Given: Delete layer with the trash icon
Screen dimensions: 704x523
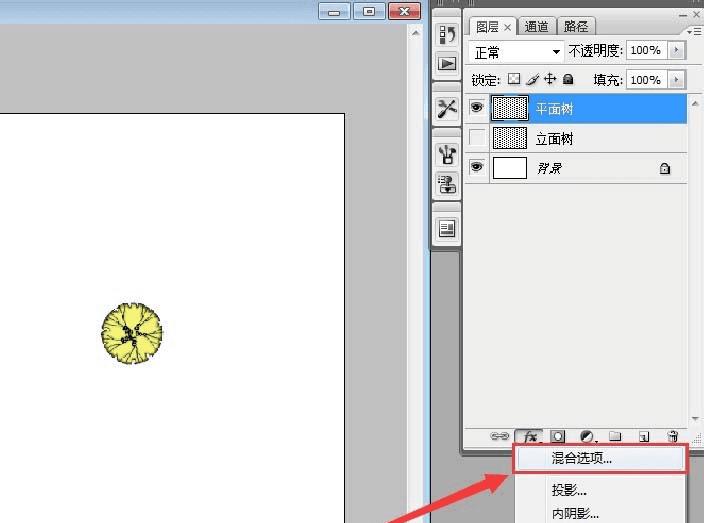Looking at the screenshot, I should [672, 436].
